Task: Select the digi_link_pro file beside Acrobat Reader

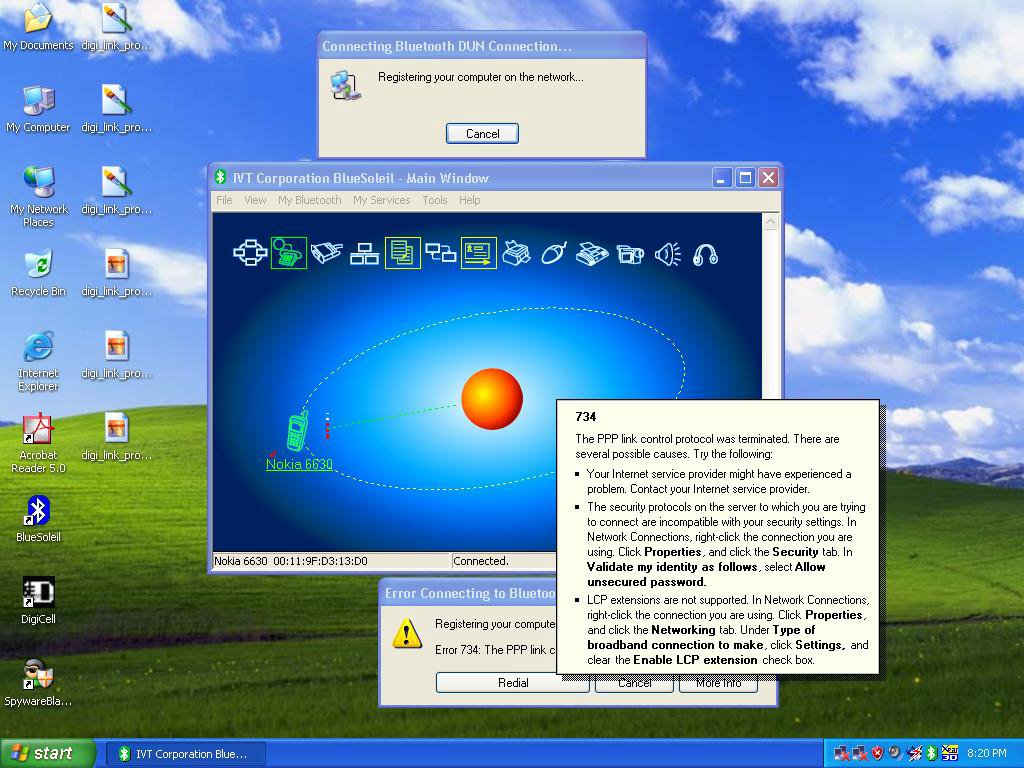Action: coord(116,436)
